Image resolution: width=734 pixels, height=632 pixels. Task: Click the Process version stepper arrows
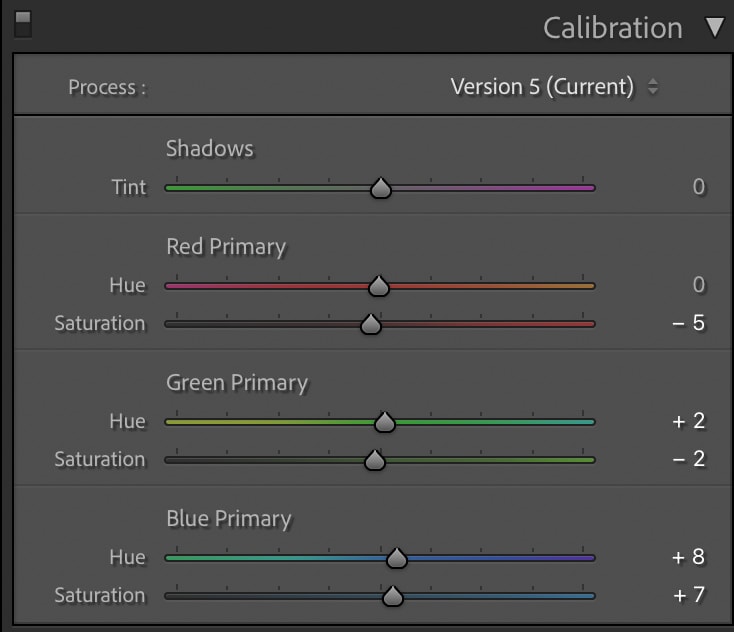pyautogui.click(x=653, y=87)
